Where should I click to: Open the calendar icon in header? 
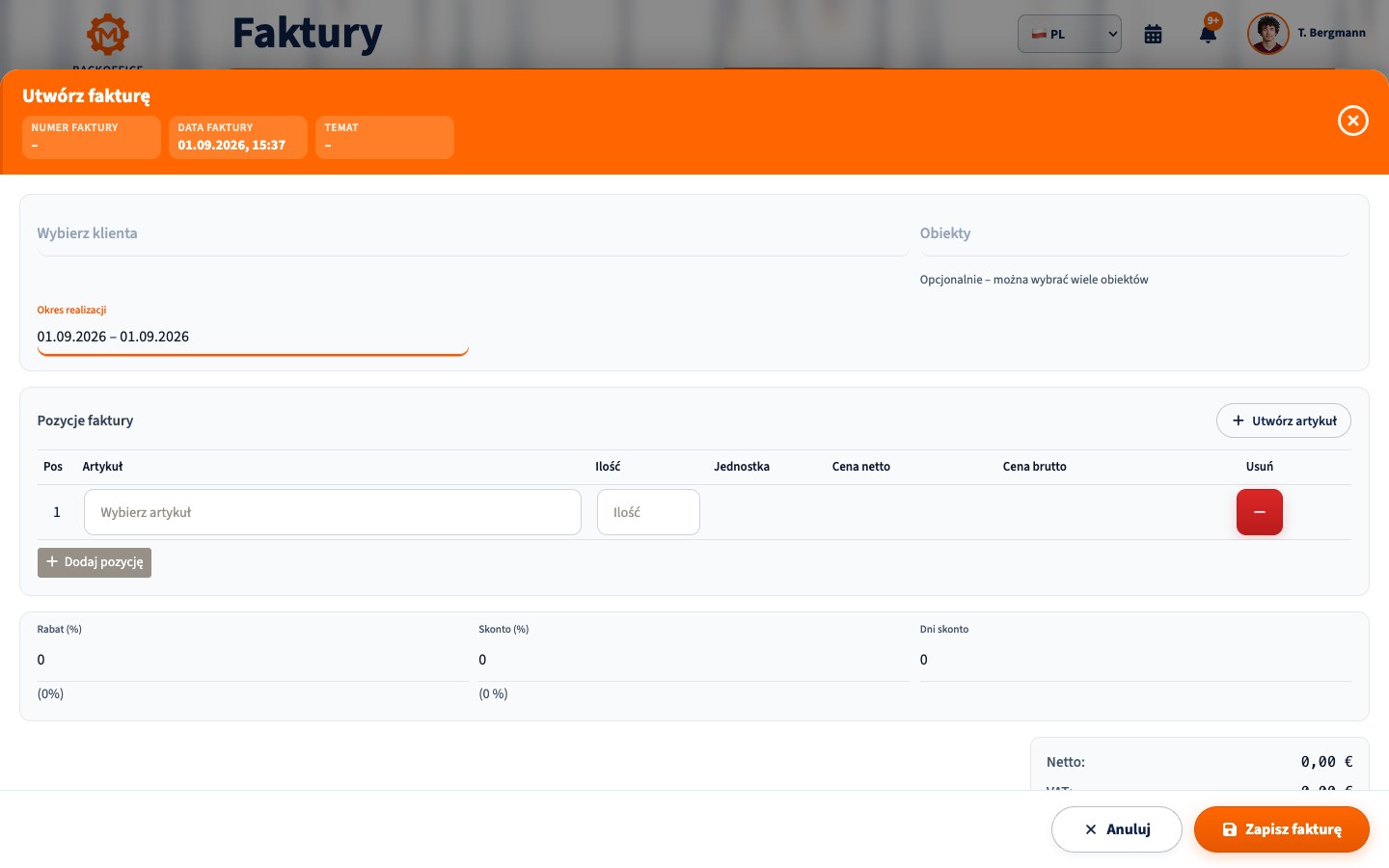tap(1153, 34)
